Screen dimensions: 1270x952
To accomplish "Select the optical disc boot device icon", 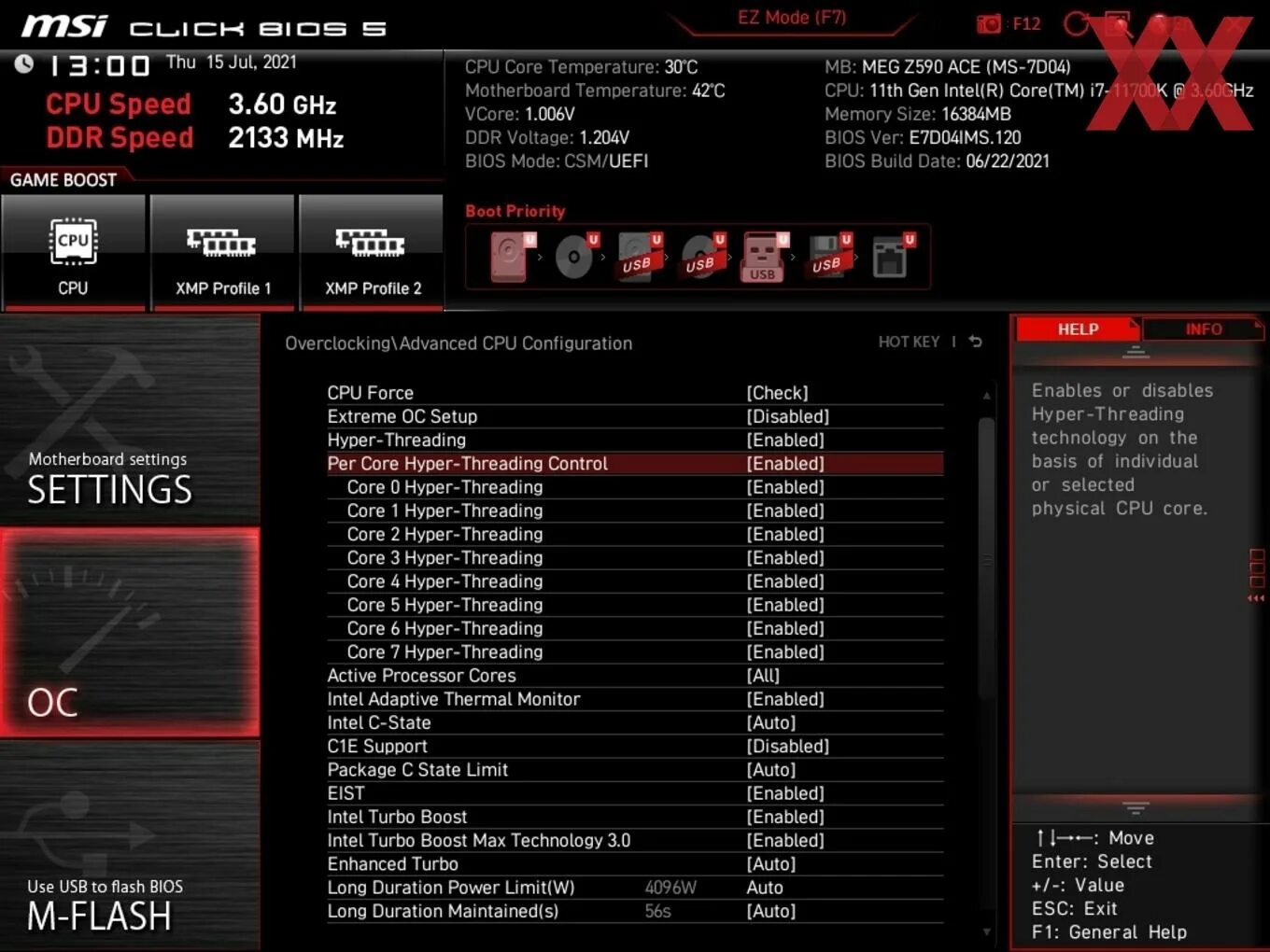I will tap(576, 257).
